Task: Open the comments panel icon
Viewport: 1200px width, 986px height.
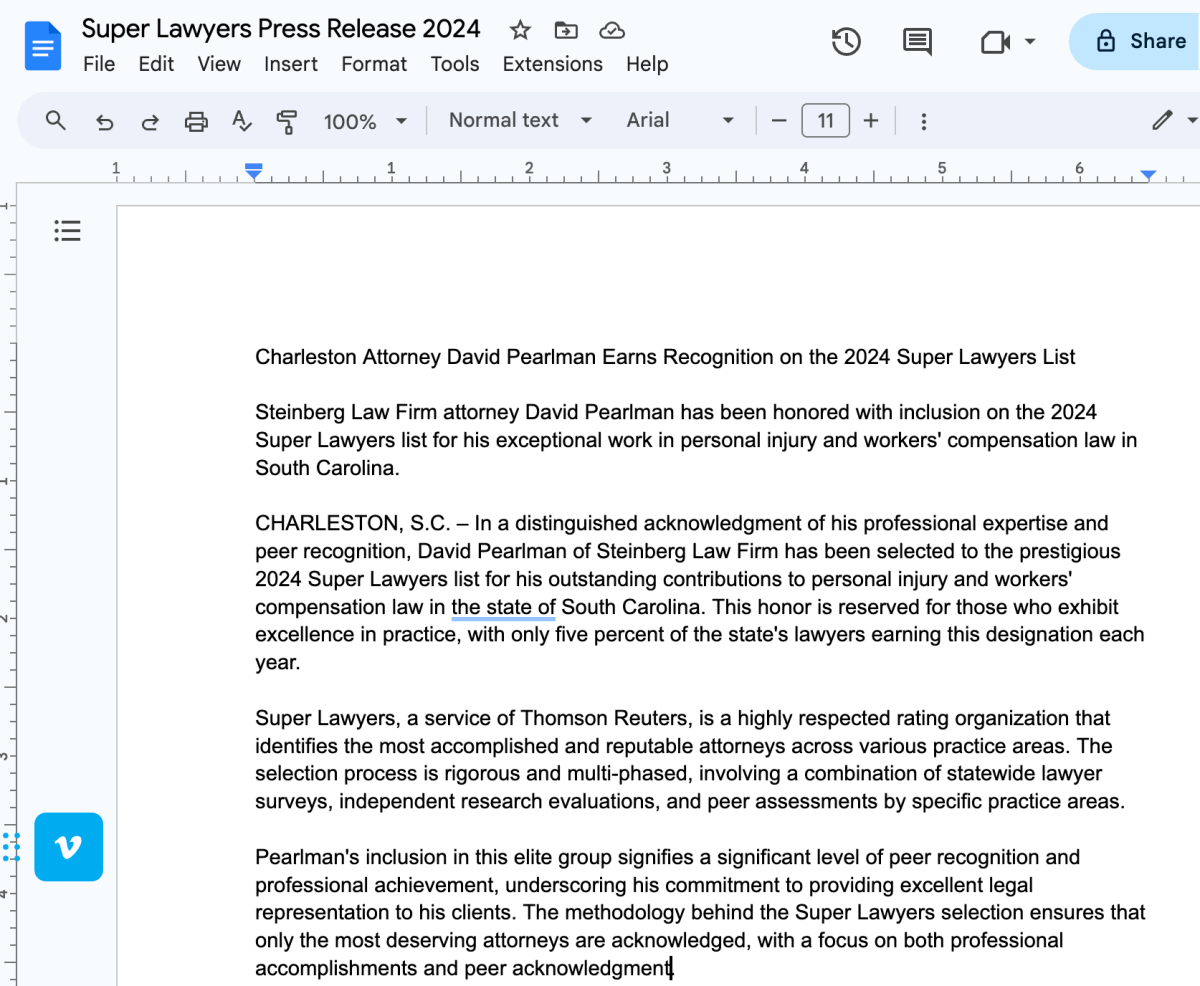Action: (916, 42)
